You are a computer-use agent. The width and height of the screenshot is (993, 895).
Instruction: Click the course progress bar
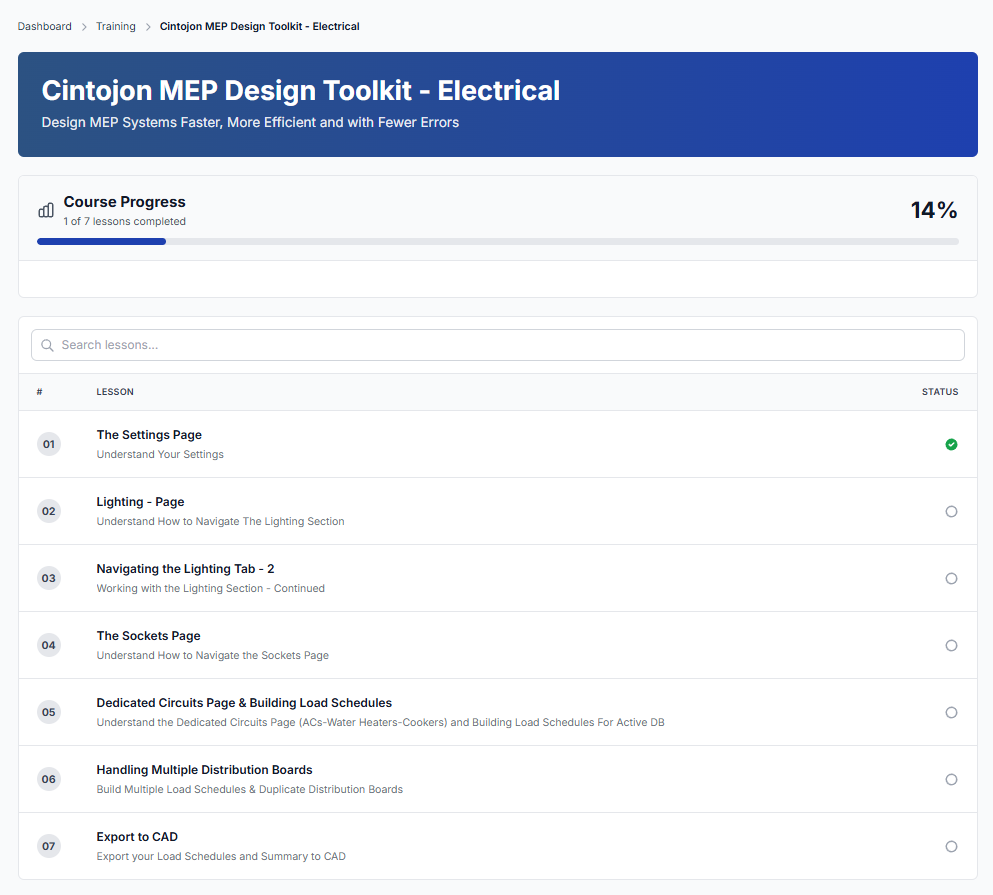point(497,241)
